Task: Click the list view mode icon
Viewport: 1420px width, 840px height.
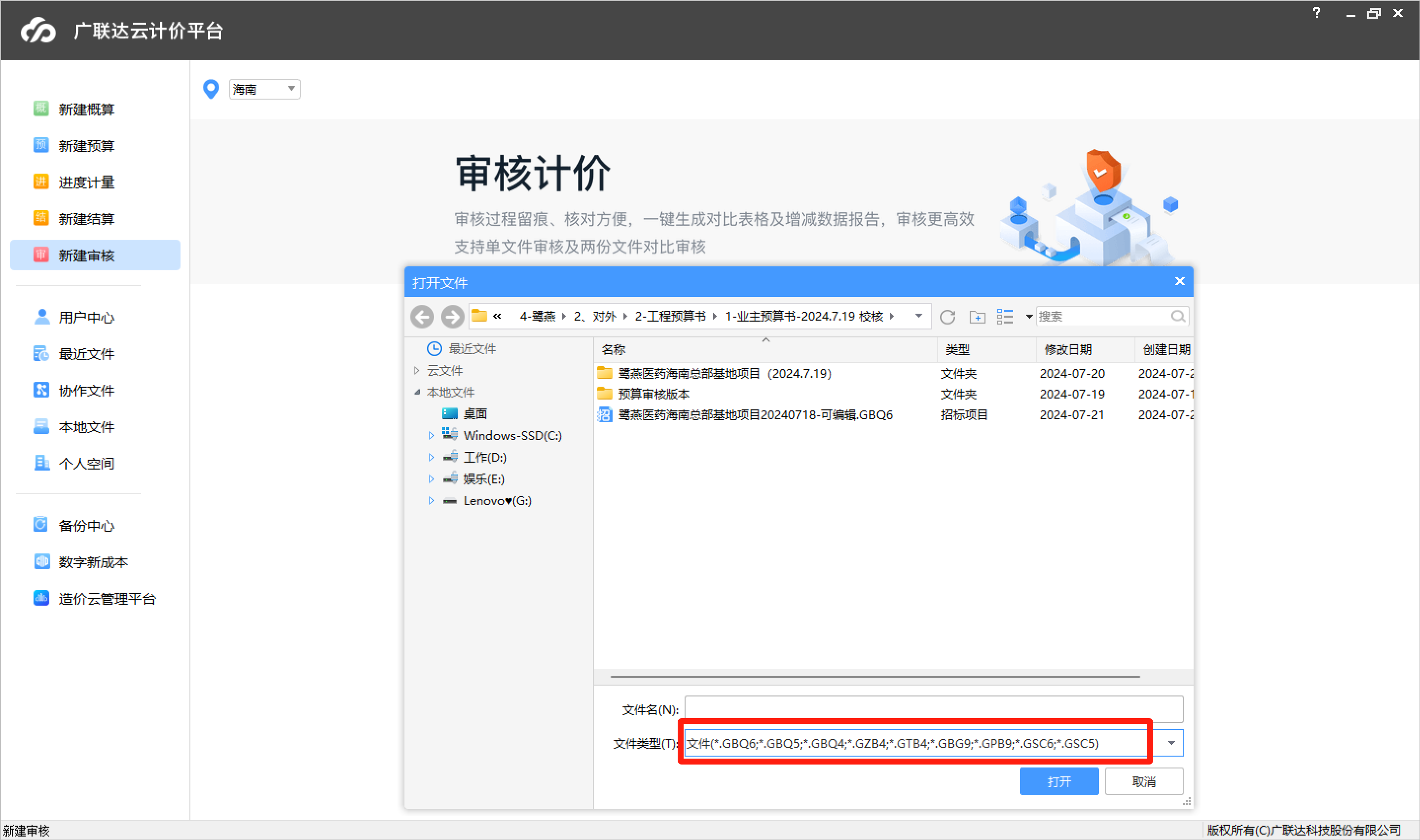Action: pyautogui.click(x=1005, y=316)
